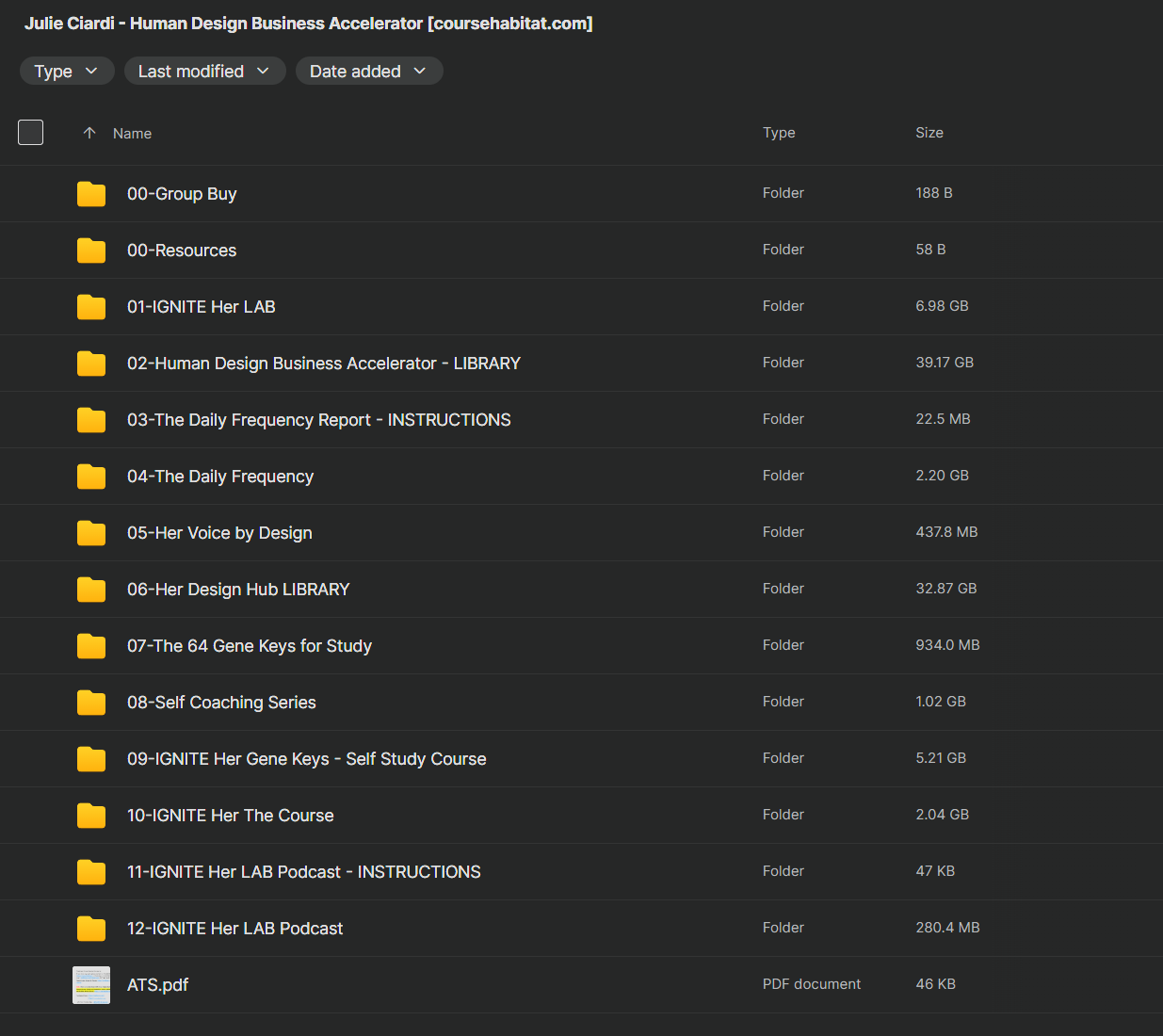Click folder icon of 09-IGNITE Her Gene Keys

[91, 759]
